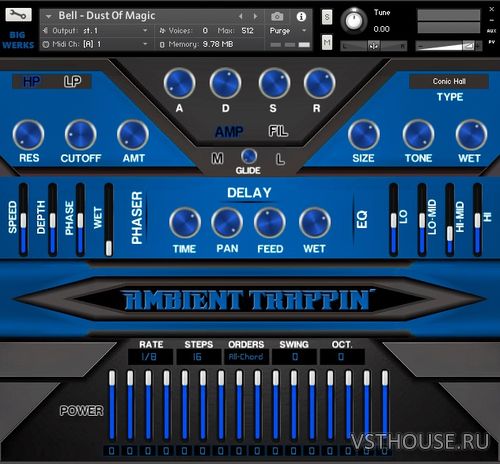500x464 pixels.
Task: Toggle the Mute M button in header
Action: 327,42
